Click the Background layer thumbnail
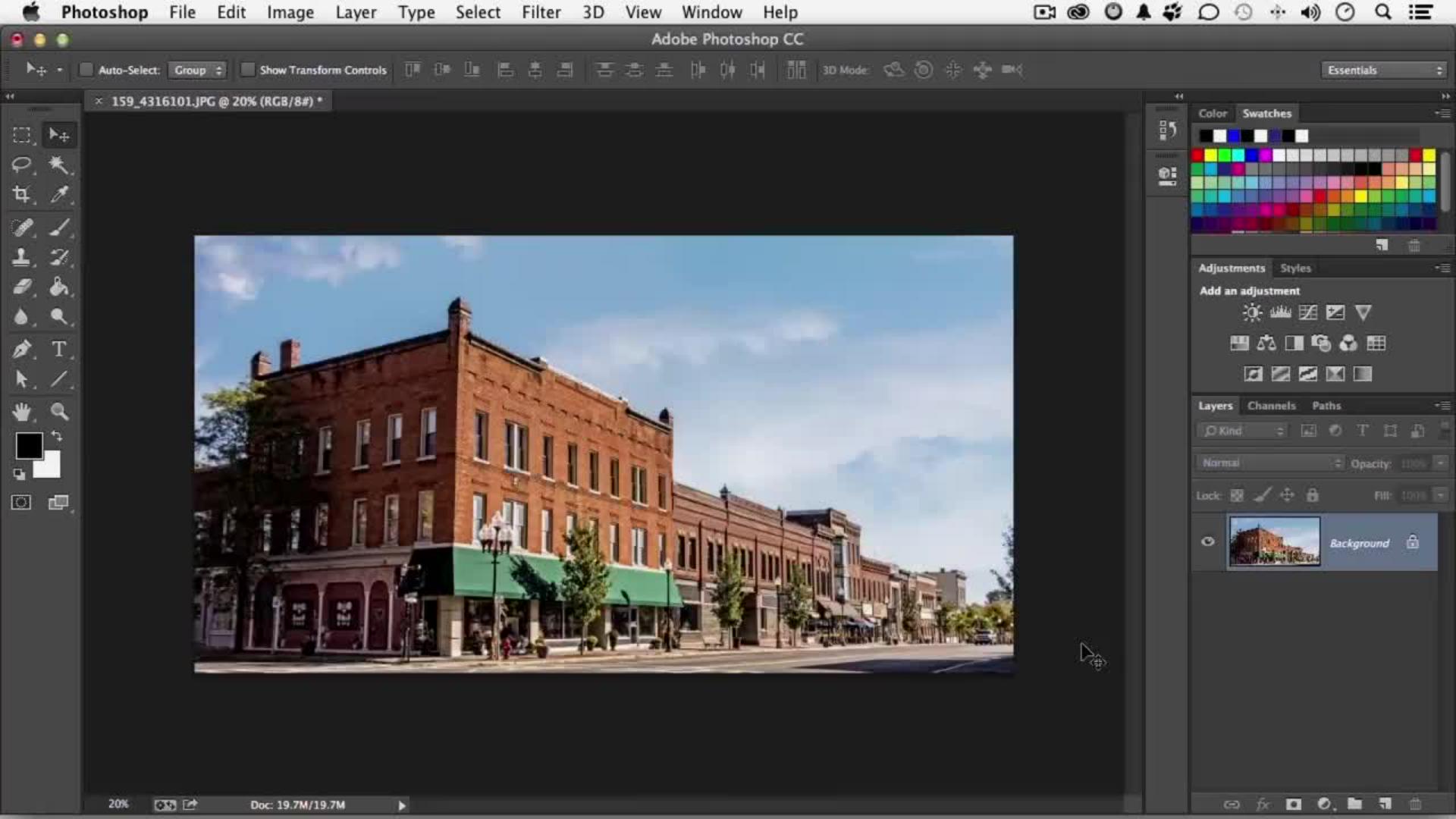The height and width of the screenshot is (819, 1456). [1274, 541]
